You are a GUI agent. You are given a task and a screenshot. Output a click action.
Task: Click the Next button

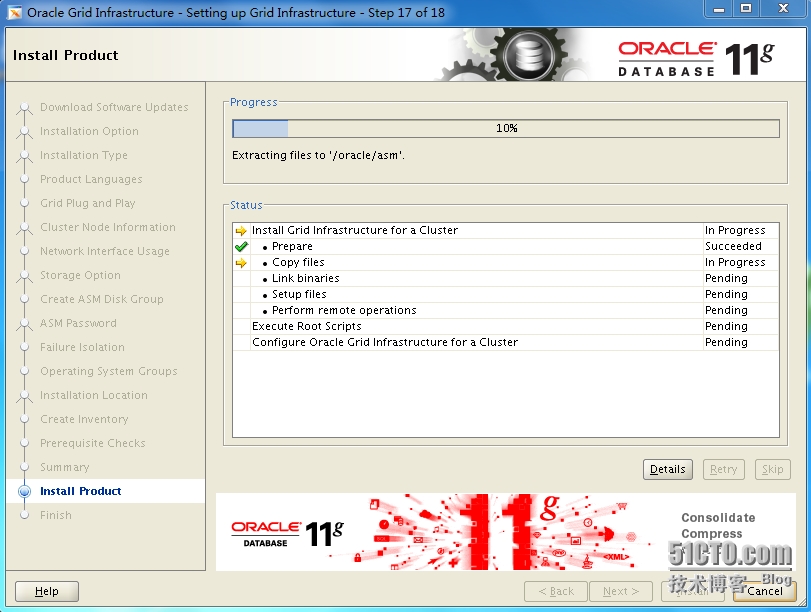point(621,591)
